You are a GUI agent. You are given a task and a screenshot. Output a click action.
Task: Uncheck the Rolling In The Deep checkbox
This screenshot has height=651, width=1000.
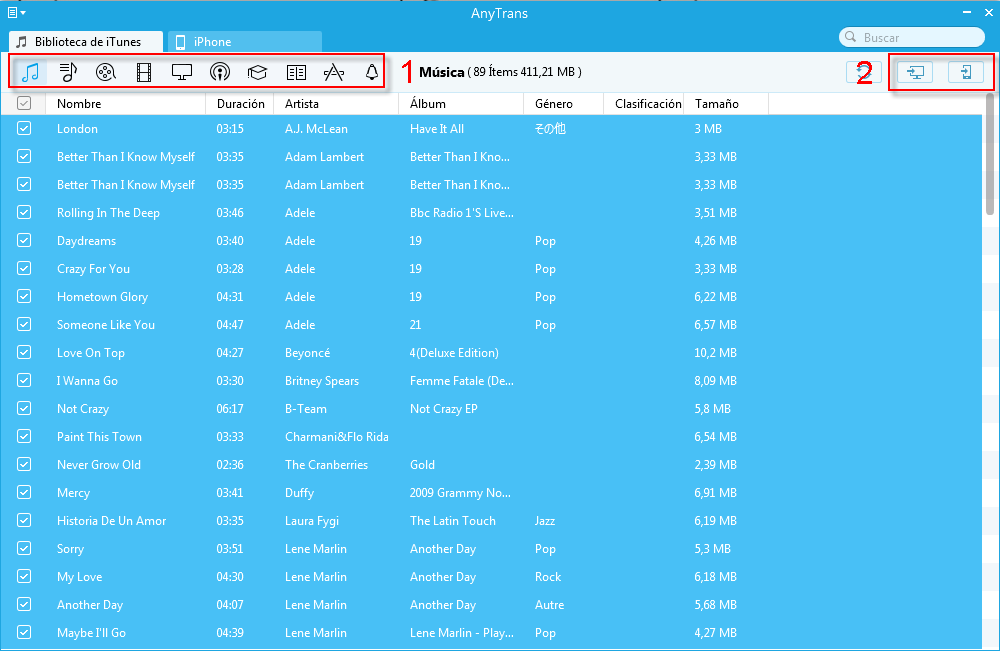click(24, 212)
